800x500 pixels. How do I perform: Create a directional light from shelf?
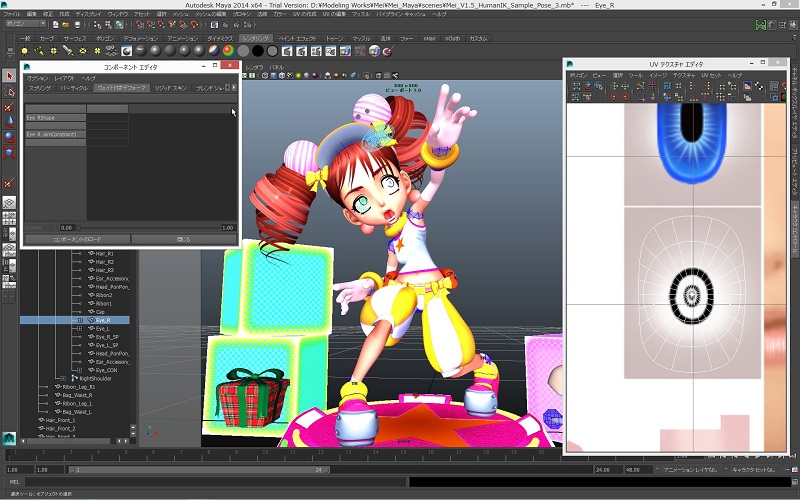pos(39,51)
